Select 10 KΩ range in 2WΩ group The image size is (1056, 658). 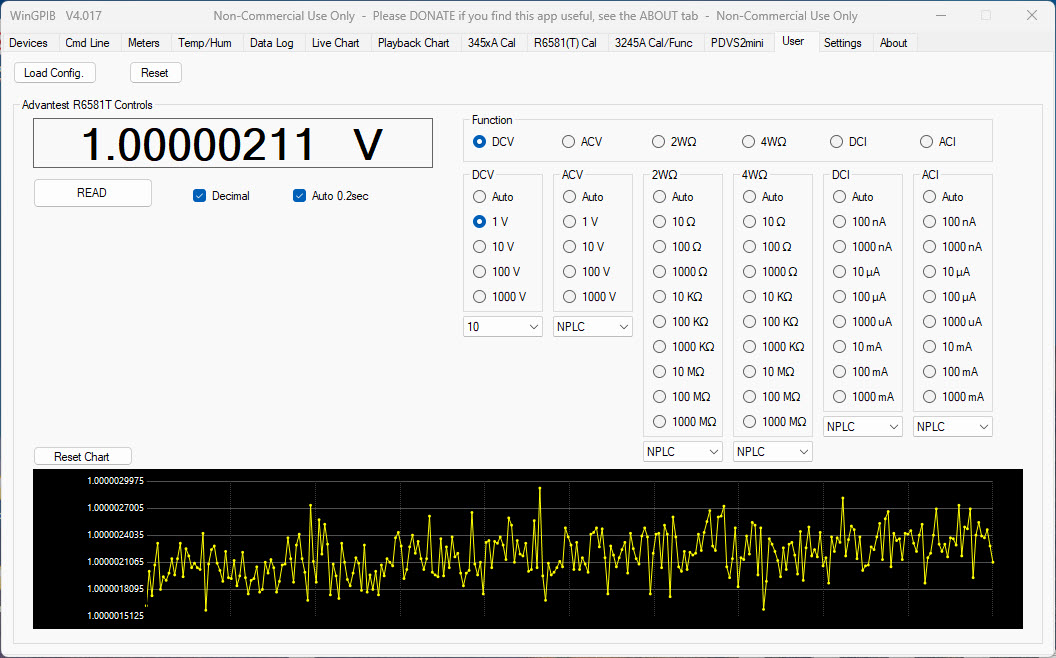(660, 297)
